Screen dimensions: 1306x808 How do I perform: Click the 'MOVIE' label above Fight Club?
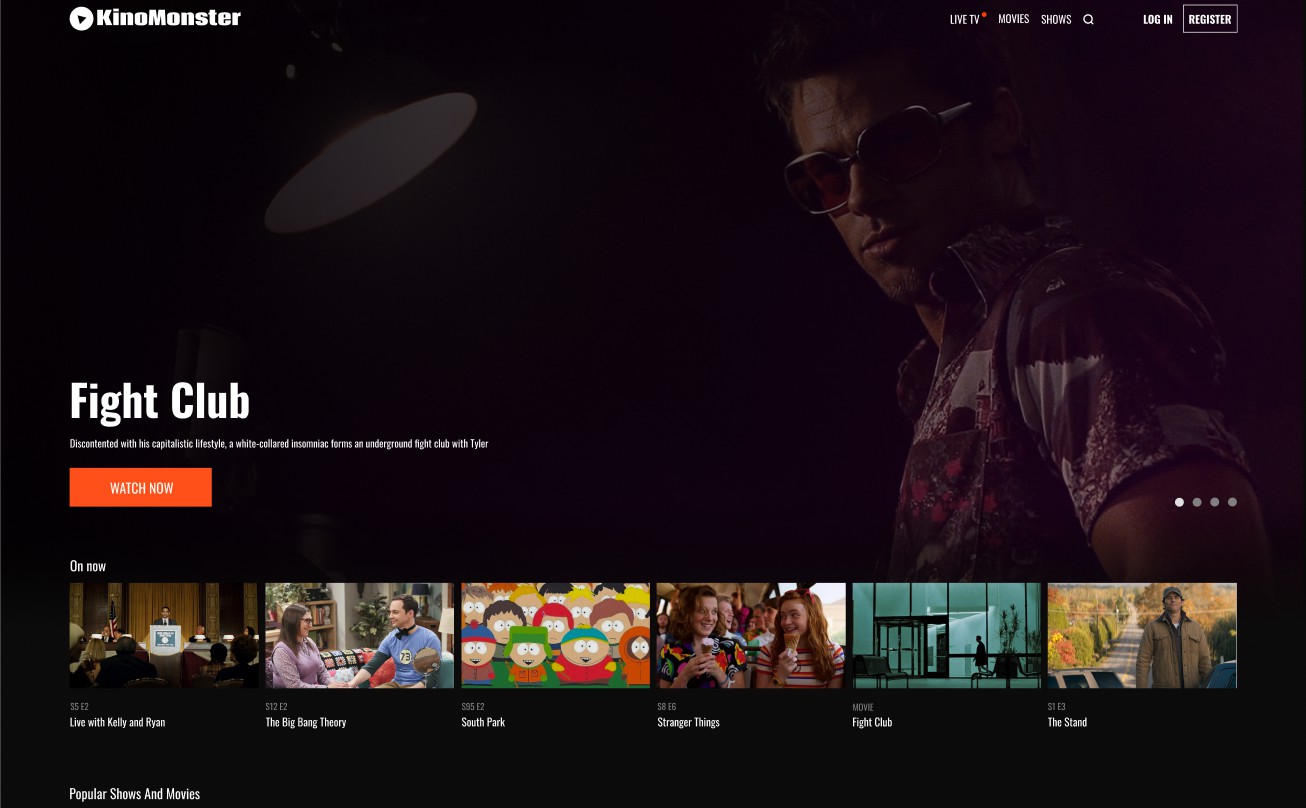tap(863, 707)
